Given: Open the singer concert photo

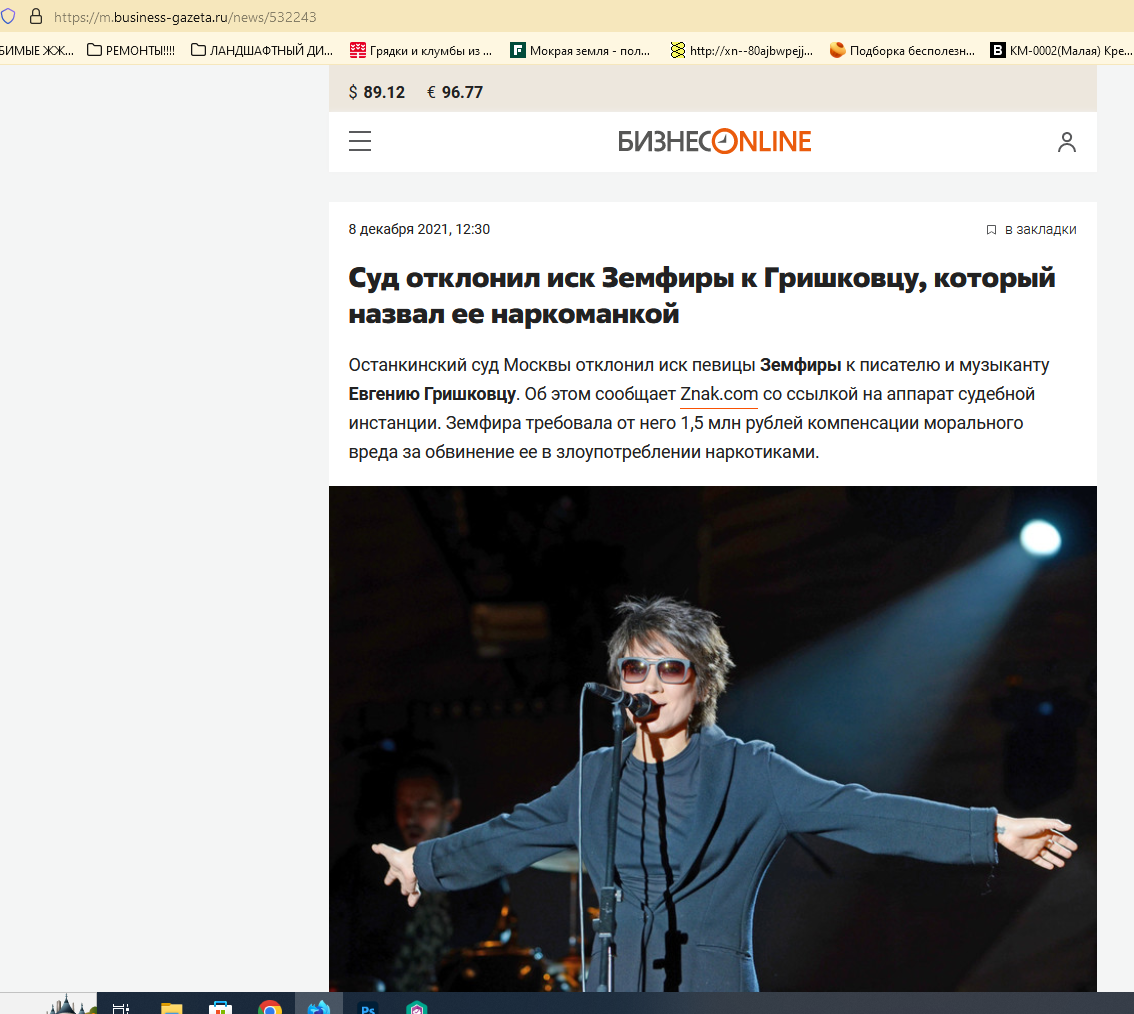Looking at the screenshot, I should click(x=712, y=738).
